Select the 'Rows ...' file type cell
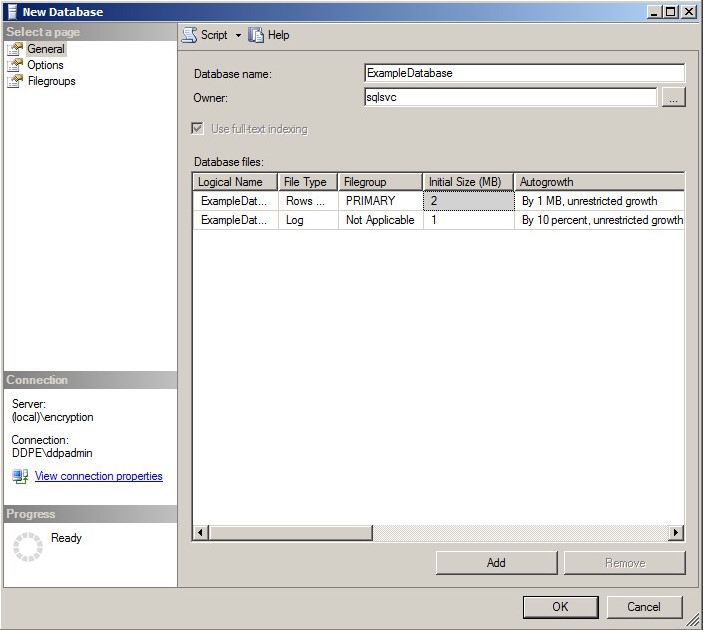The image size is (703, 630). pos(308,201)
